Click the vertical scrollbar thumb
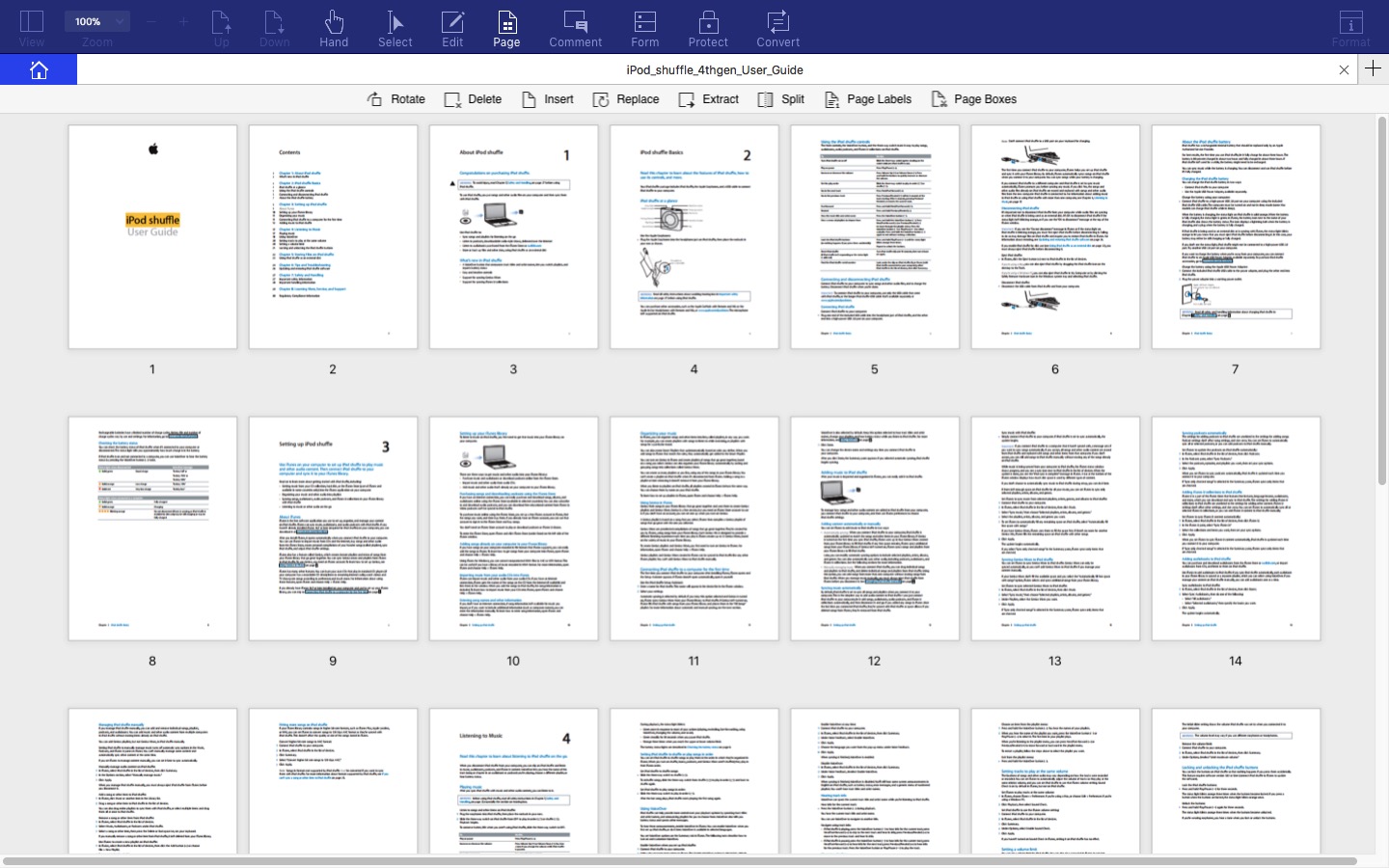 pos(1381,301)
